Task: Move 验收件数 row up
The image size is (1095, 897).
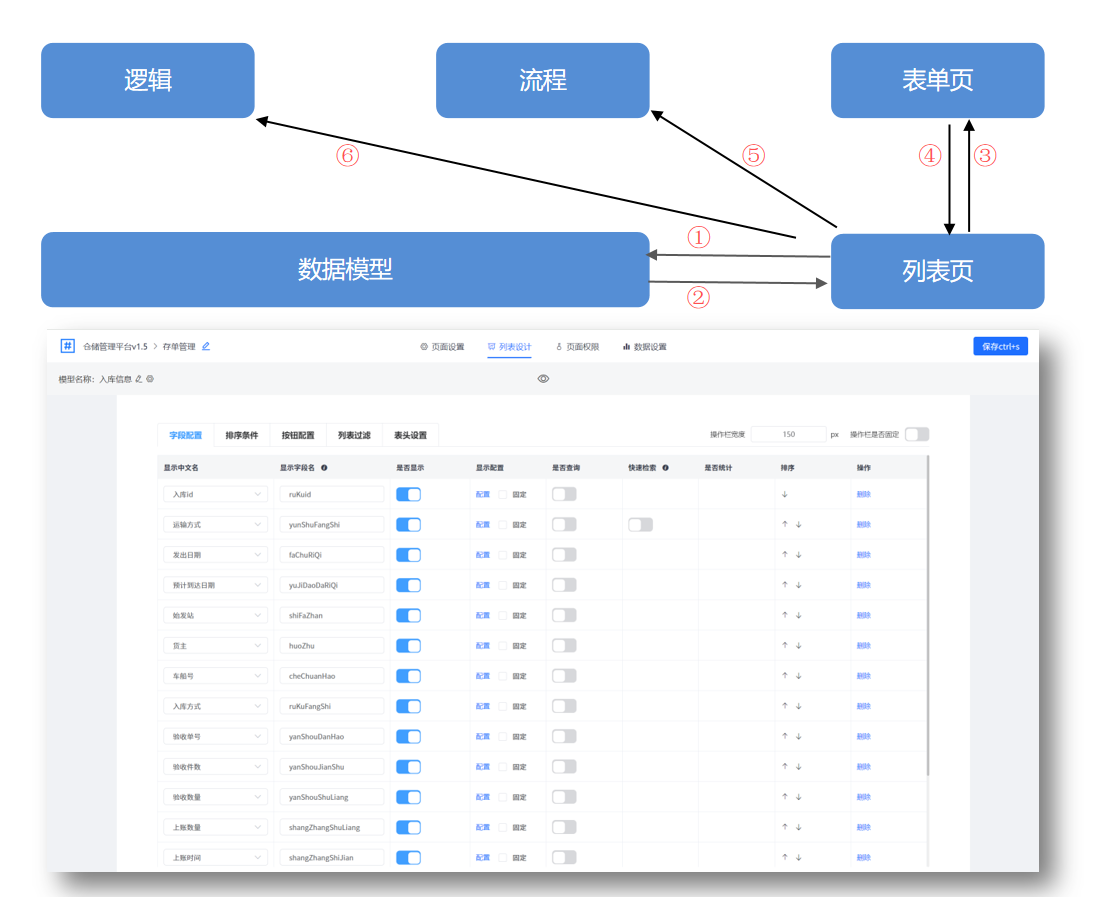Action: [785, 766]
